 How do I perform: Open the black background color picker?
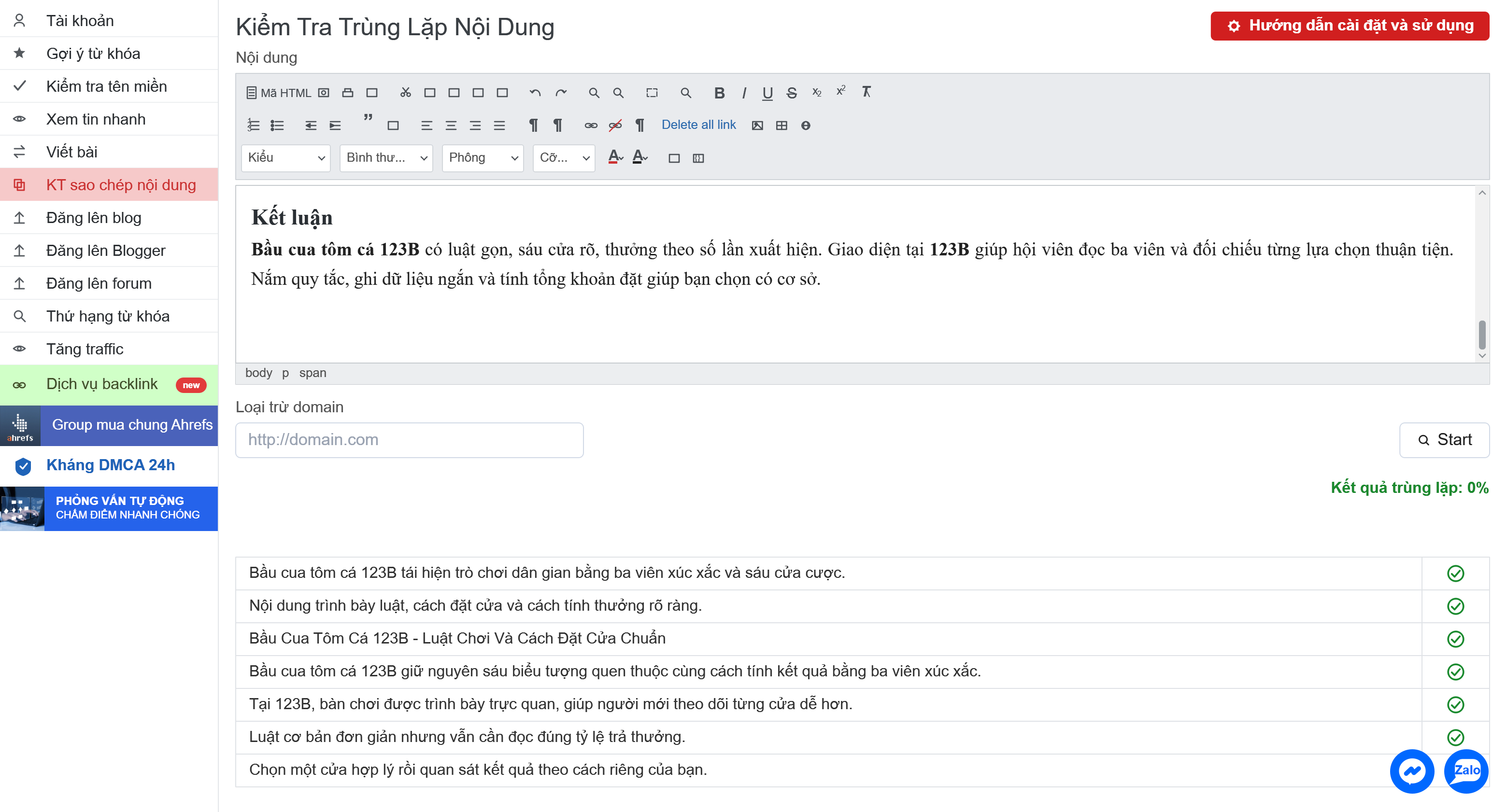pos(640,157)
